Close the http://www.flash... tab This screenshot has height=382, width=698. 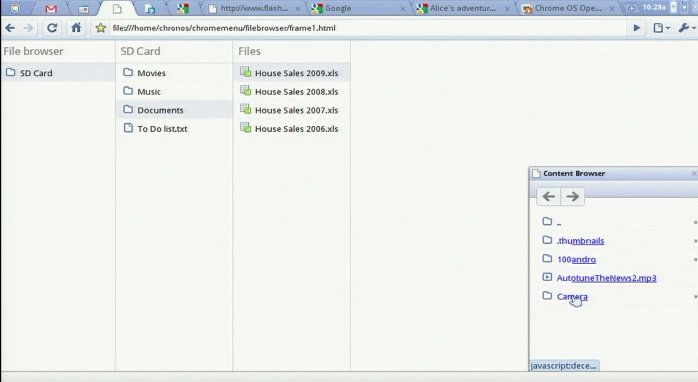point(297,8)
